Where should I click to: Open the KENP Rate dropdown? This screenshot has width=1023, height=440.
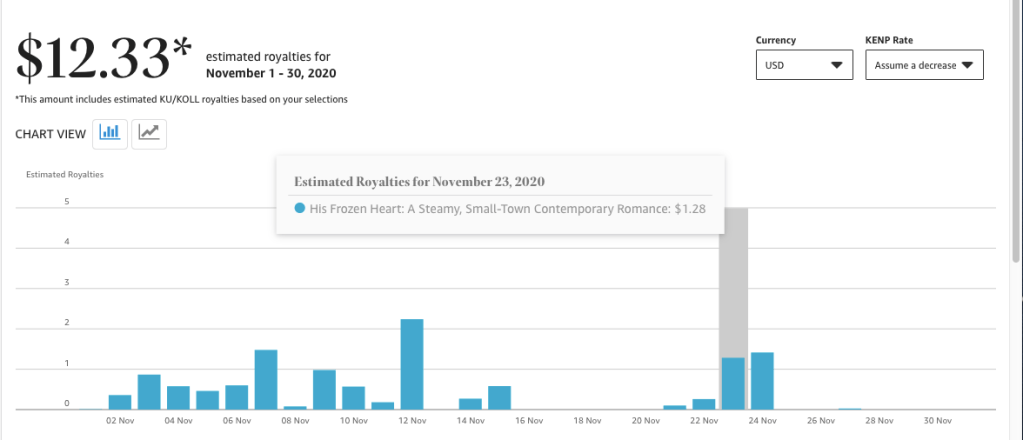924,66
